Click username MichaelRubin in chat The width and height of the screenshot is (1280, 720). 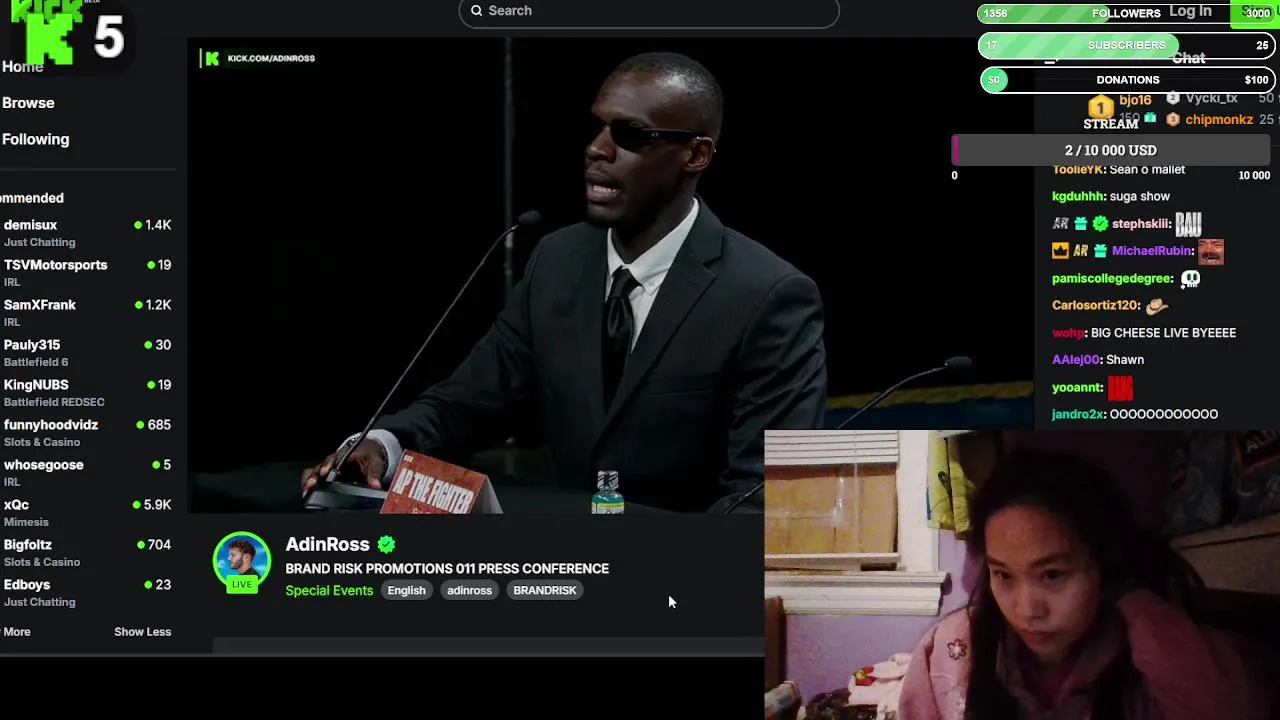(x=1153, y=251)
